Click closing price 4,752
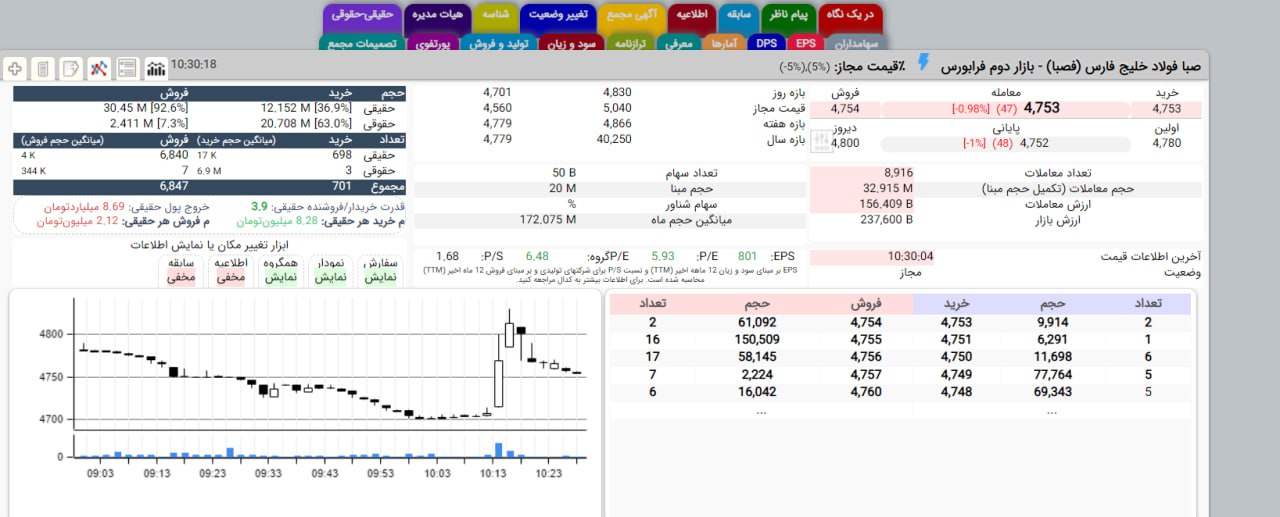 tap(1034, 143)
